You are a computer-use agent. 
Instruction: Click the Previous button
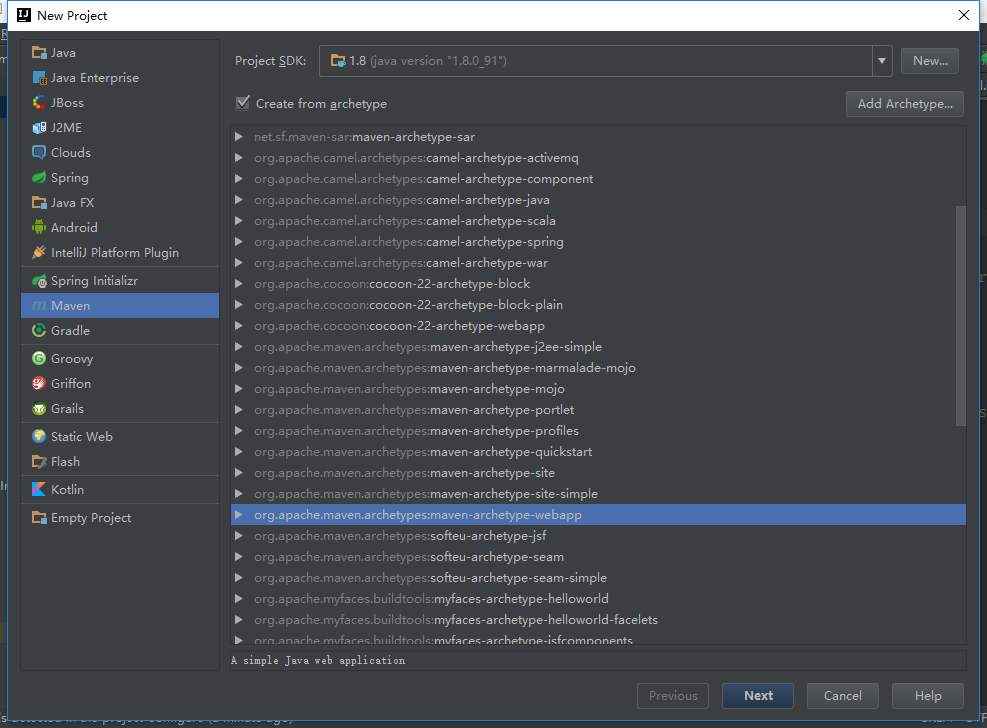(673, 696)
